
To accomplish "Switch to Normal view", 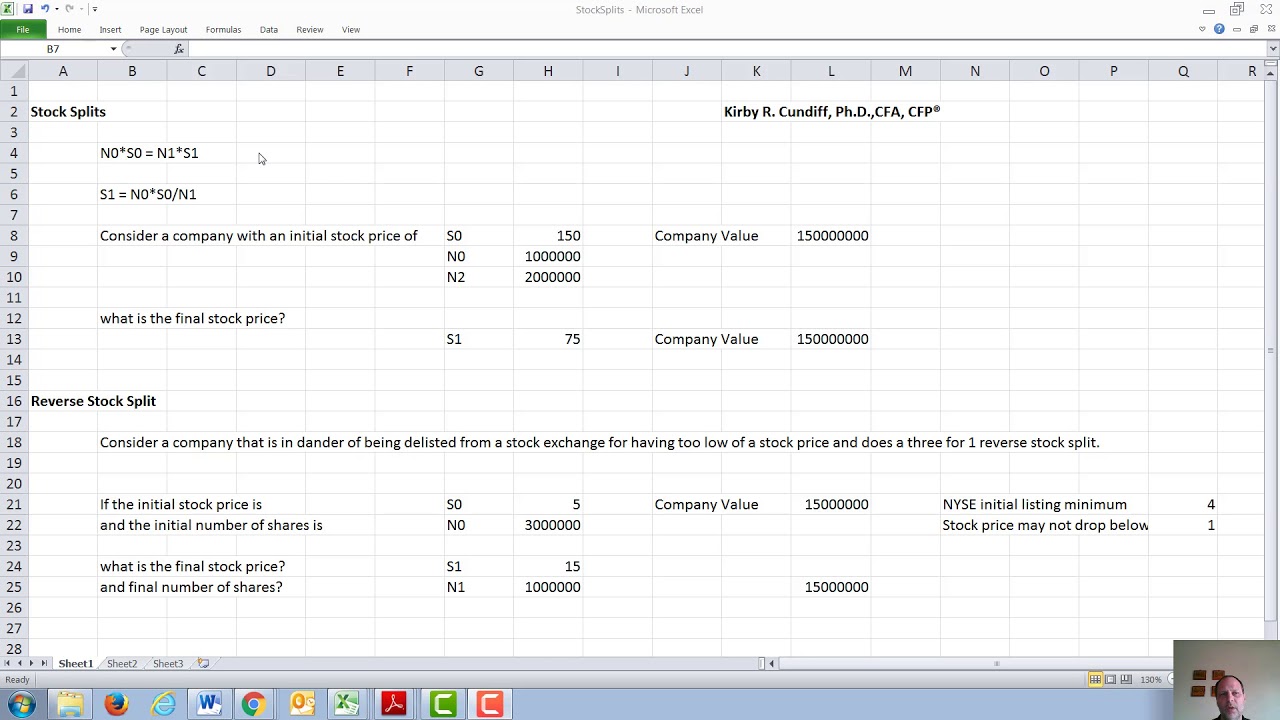I will click(x=1095, y=680).
